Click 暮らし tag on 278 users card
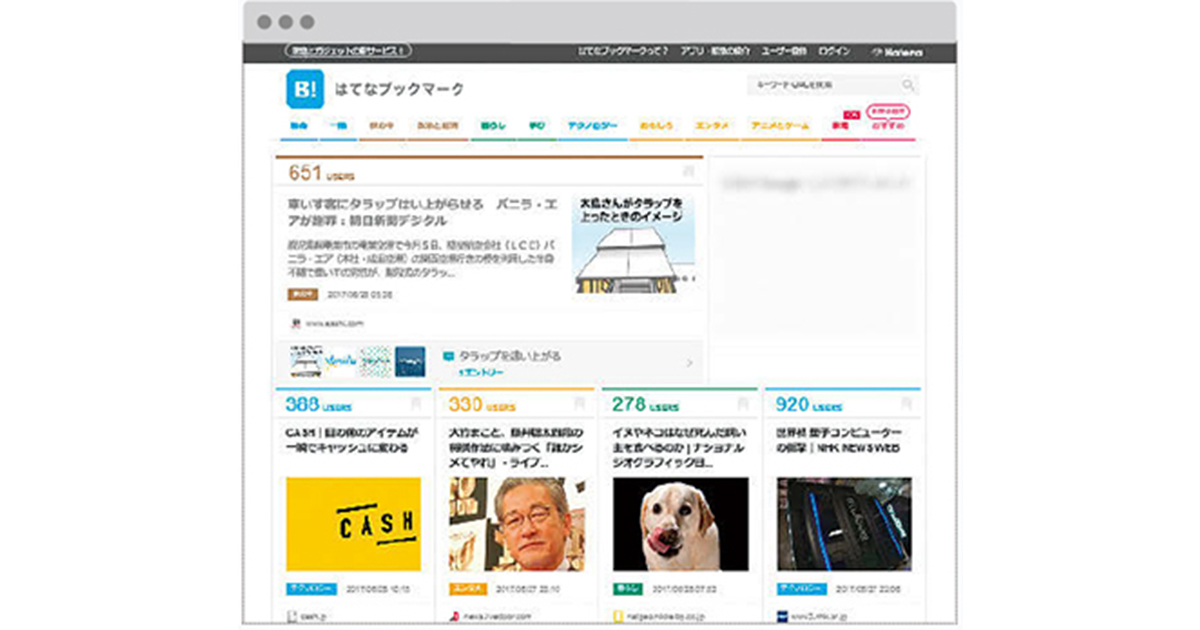The image size is (1200, 630). [x=627, y=589]
